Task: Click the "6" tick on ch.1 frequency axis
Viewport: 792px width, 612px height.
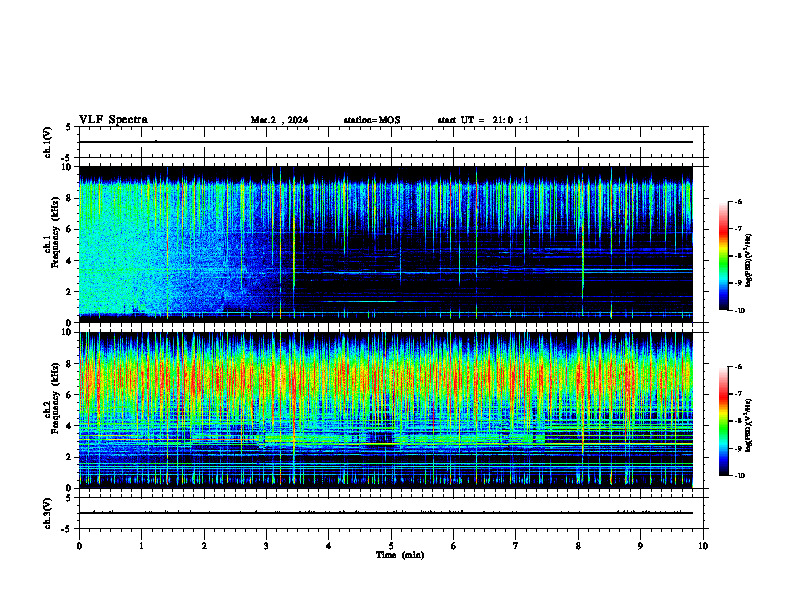Action: point(69,230)
